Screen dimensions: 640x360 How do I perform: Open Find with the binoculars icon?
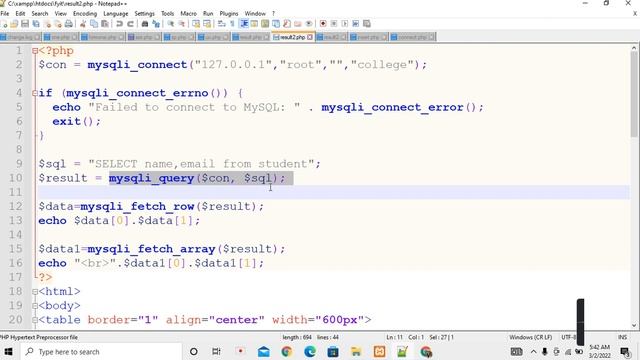pyautogui.click(x=144, y=24)
